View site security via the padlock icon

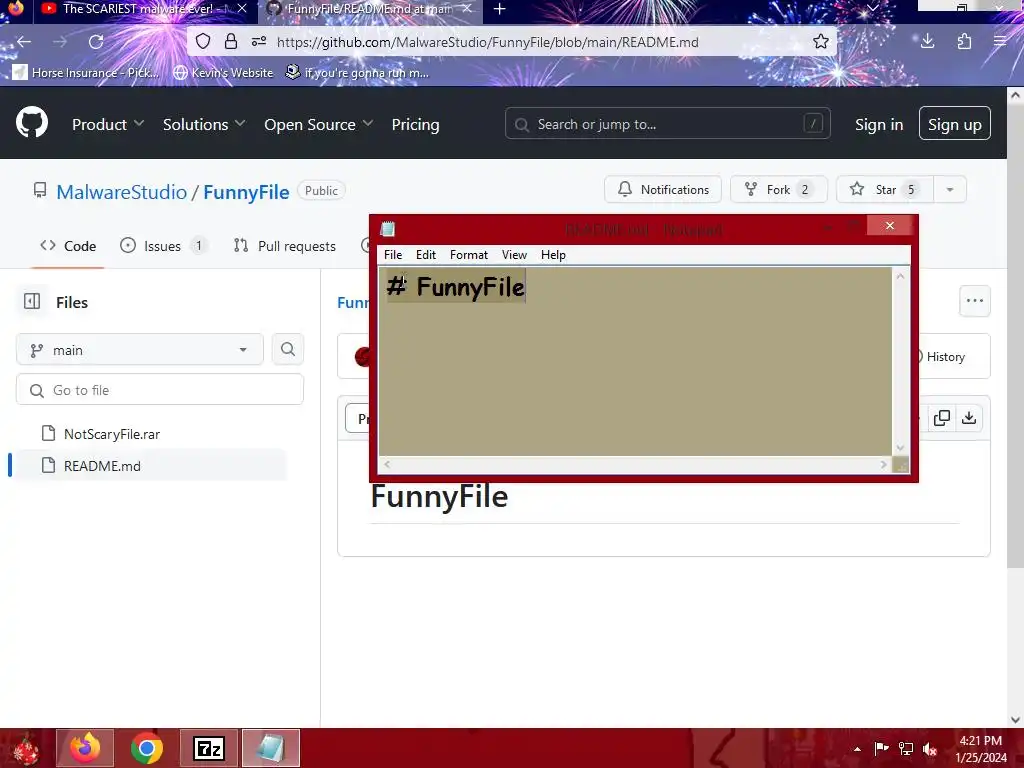(x=231, y=42)
